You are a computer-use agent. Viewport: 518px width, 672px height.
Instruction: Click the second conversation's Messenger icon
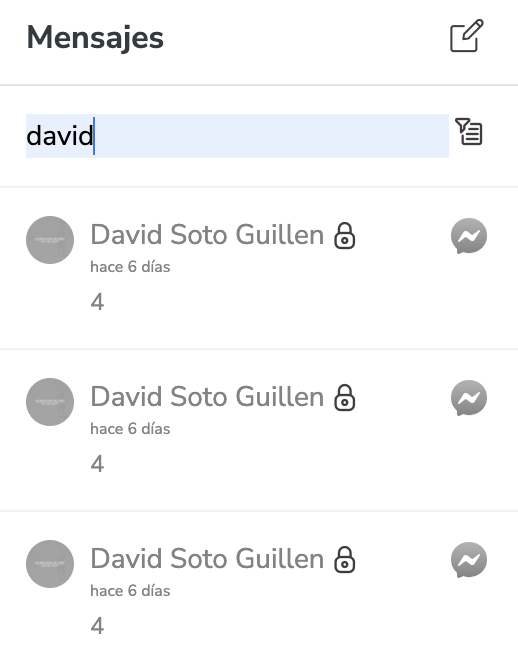[469, 398]
